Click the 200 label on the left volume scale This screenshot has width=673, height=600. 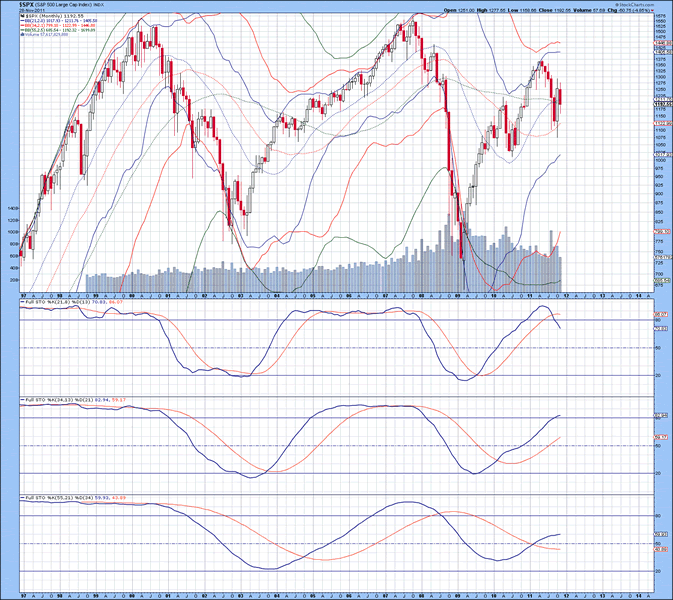point(15,280)
